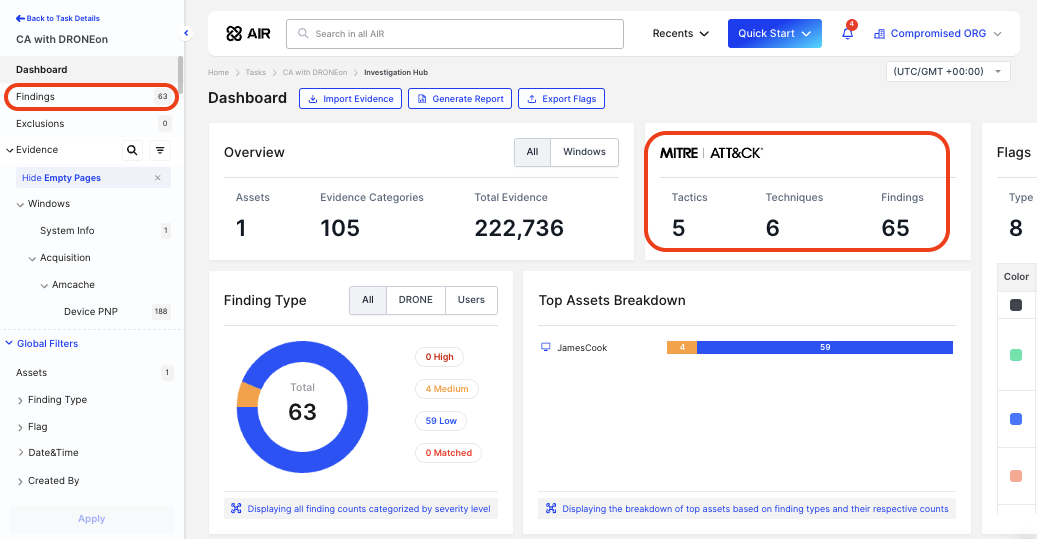This screenshot has height=539, width=1037.
Task: Open the timezone UTC/GMT dropdown
Action: [x=948, y=72]
